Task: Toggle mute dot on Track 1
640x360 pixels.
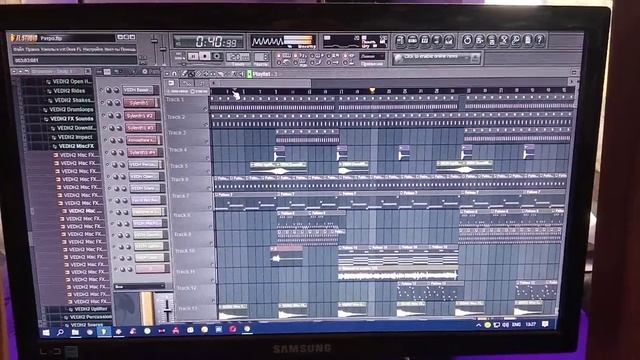Action: [205, 109]
